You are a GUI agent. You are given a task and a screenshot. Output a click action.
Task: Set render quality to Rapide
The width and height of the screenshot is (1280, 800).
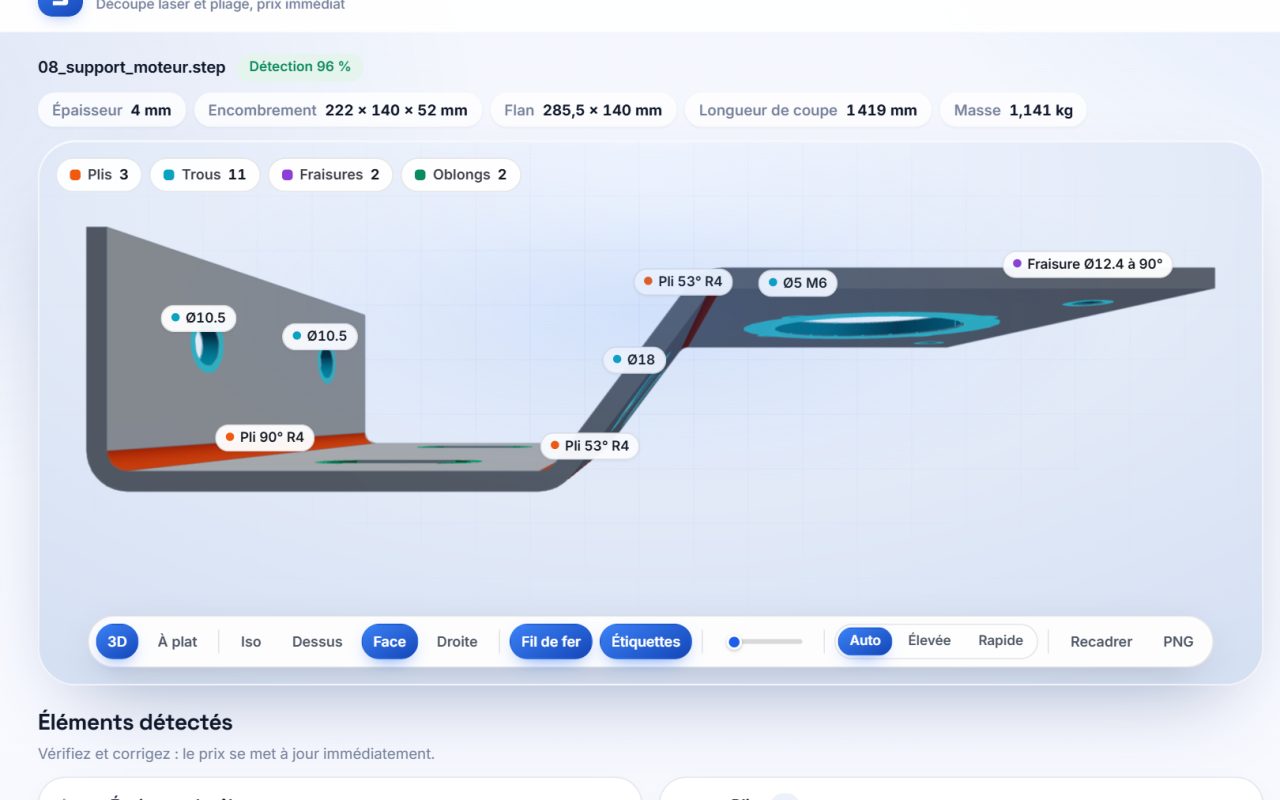(x=1000, y=641)
